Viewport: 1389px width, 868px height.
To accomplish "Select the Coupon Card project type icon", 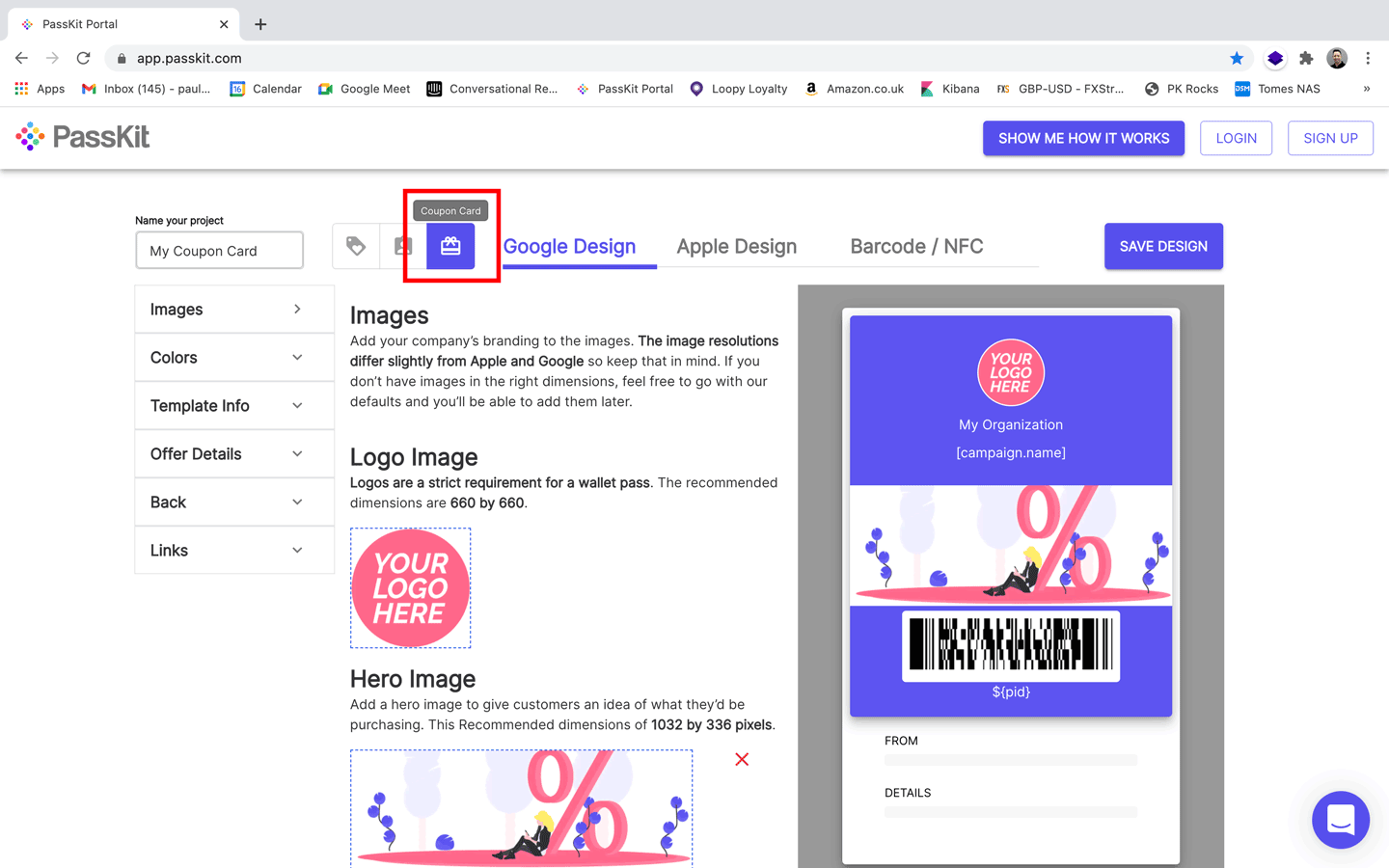I will 450,246.
